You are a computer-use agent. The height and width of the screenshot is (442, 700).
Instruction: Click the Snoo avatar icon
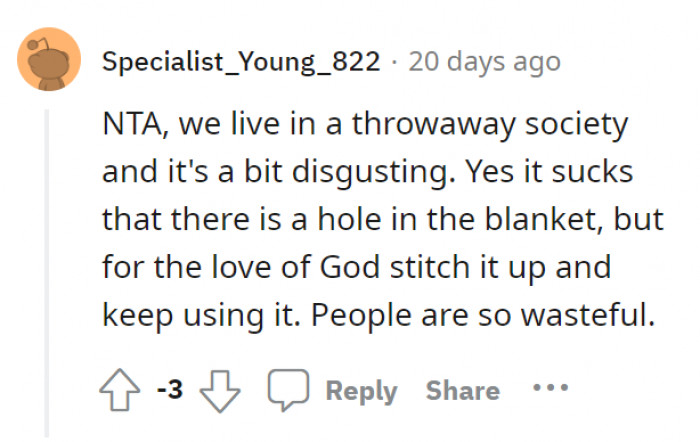tap(48, 62)
